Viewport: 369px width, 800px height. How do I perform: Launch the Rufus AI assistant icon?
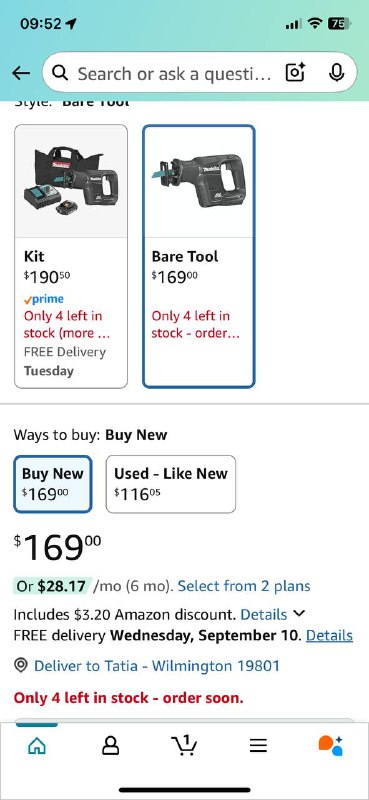(331, 745)
